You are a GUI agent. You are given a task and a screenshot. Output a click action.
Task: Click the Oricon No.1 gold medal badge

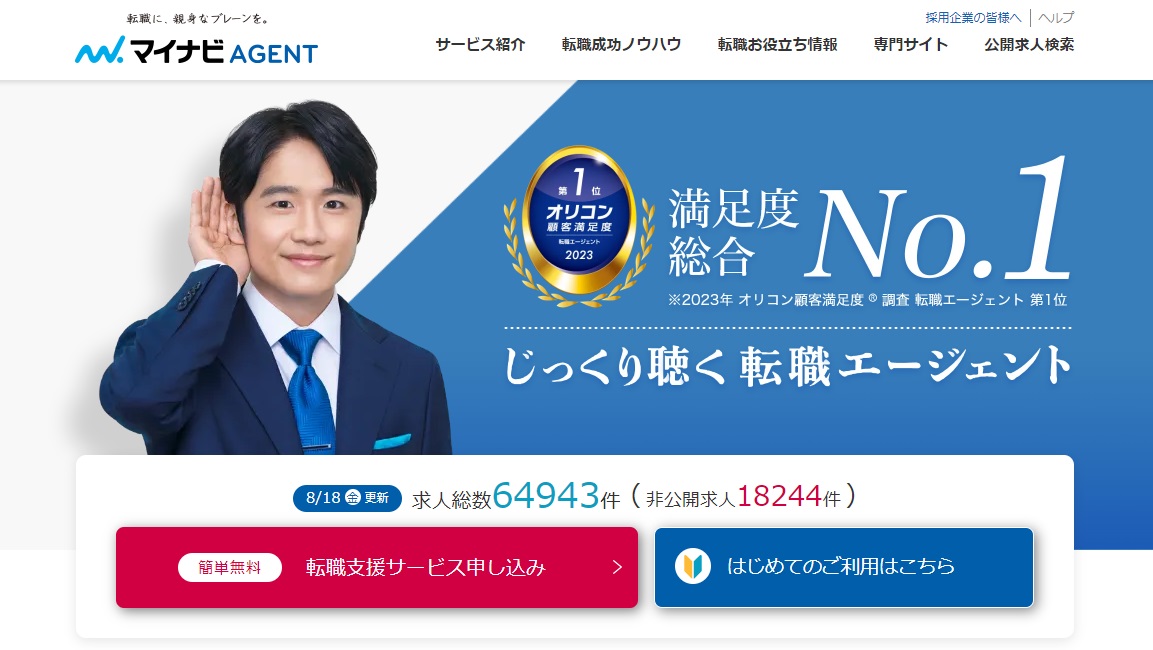[579, 226]
